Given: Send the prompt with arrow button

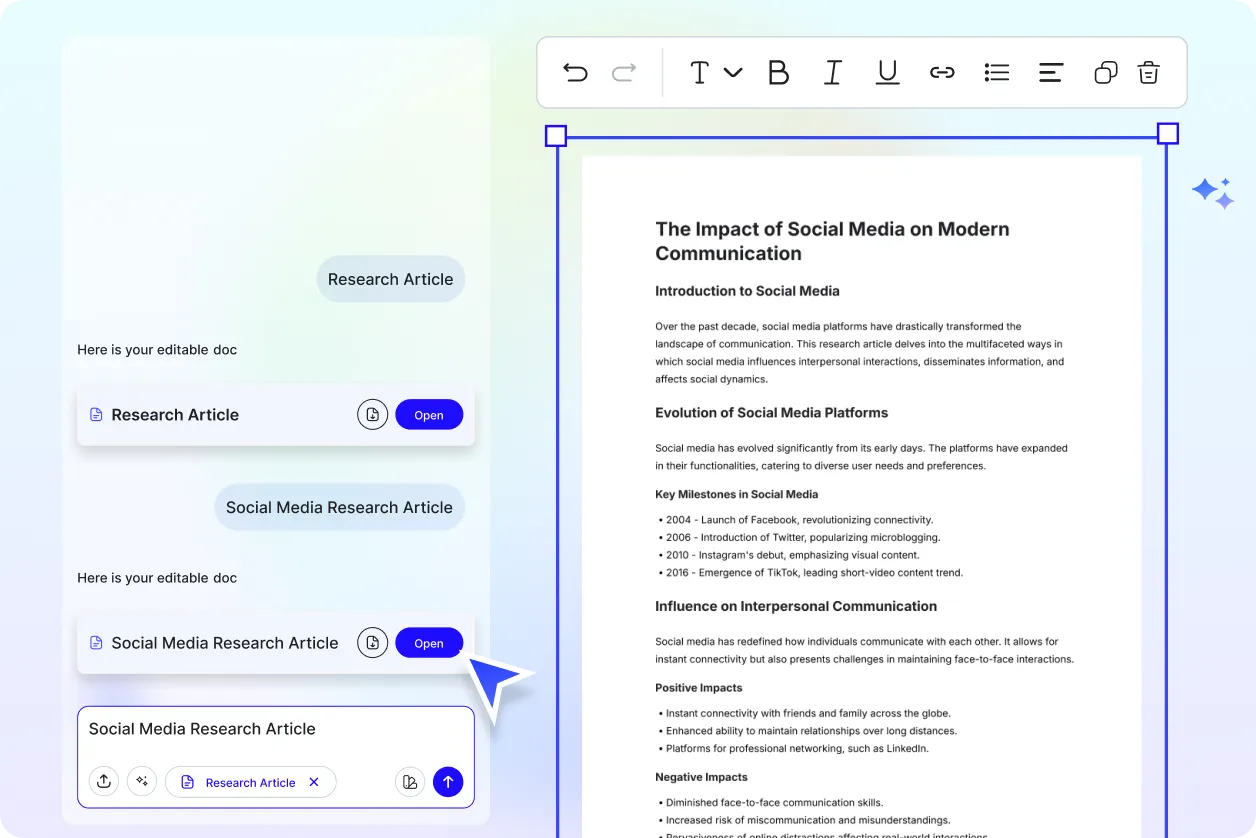Looking at the screenshot, I should [x=448, y=782].
